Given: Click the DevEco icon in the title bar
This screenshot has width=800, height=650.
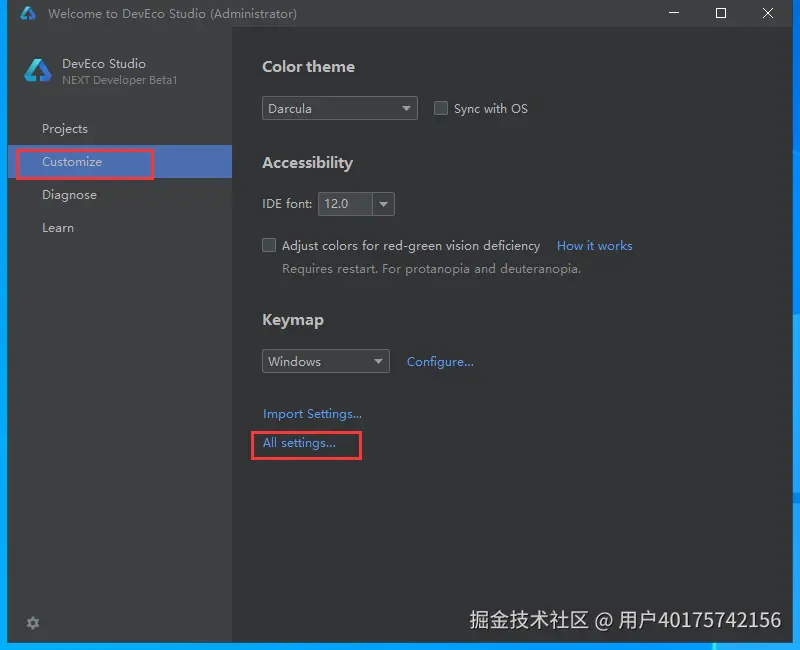Looking at the screenshot, I should coord(28,13).
